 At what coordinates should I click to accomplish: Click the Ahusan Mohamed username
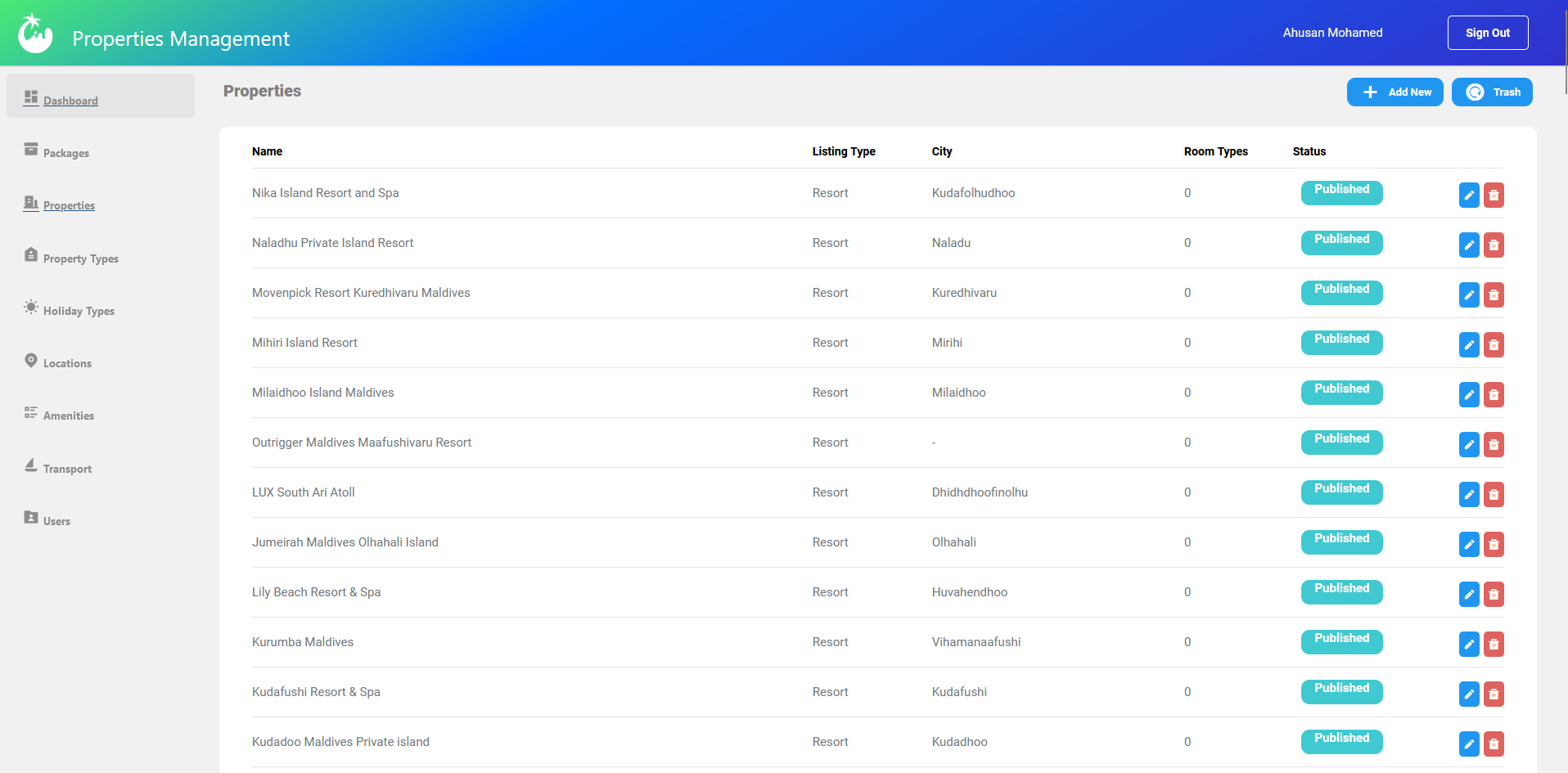(1333, 33)
